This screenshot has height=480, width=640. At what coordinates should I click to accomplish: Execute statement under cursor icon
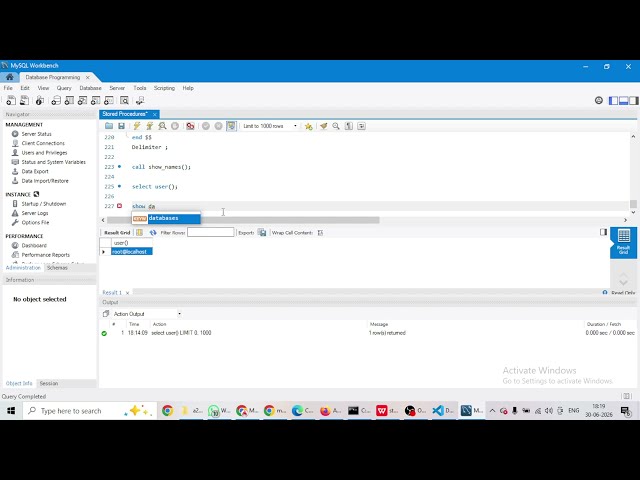(149, 126)
